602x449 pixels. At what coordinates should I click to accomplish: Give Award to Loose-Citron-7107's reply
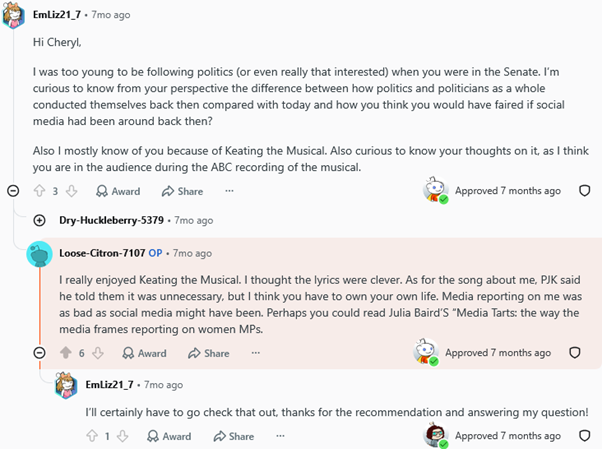[144, 353]
